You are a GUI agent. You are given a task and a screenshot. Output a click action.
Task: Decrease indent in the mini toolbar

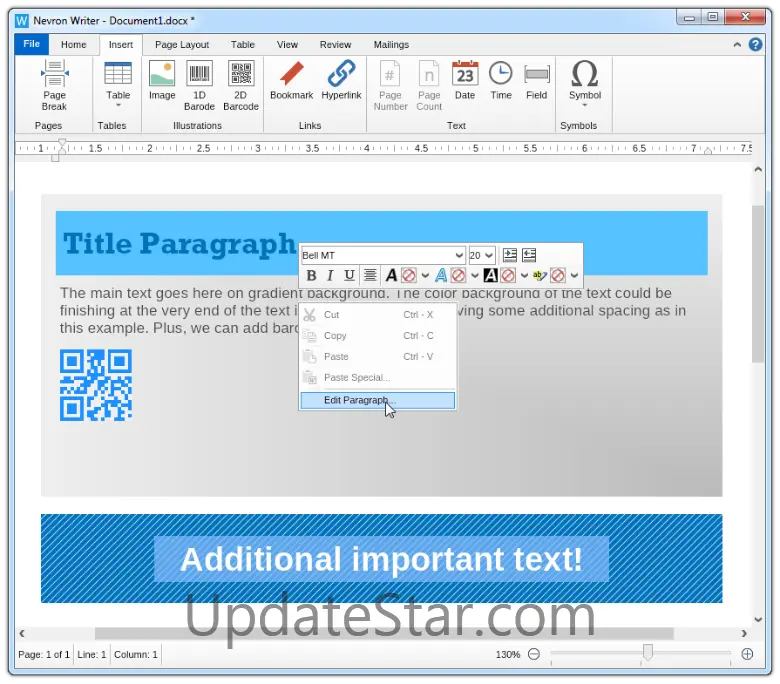pos(529,255)
